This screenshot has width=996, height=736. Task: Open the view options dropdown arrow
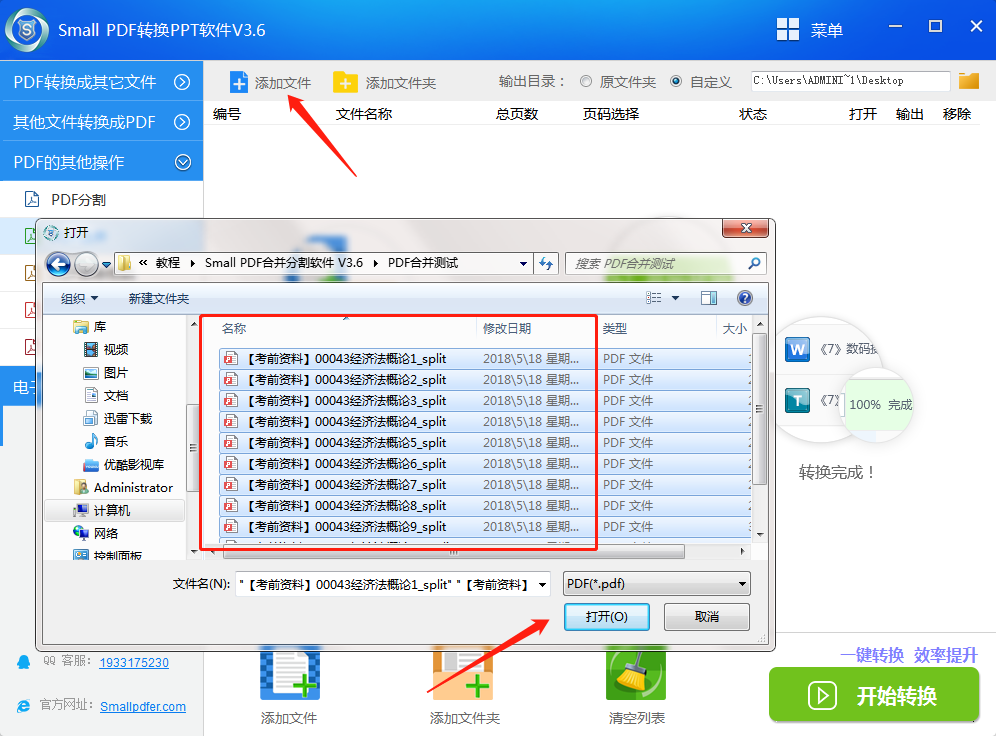675,298
